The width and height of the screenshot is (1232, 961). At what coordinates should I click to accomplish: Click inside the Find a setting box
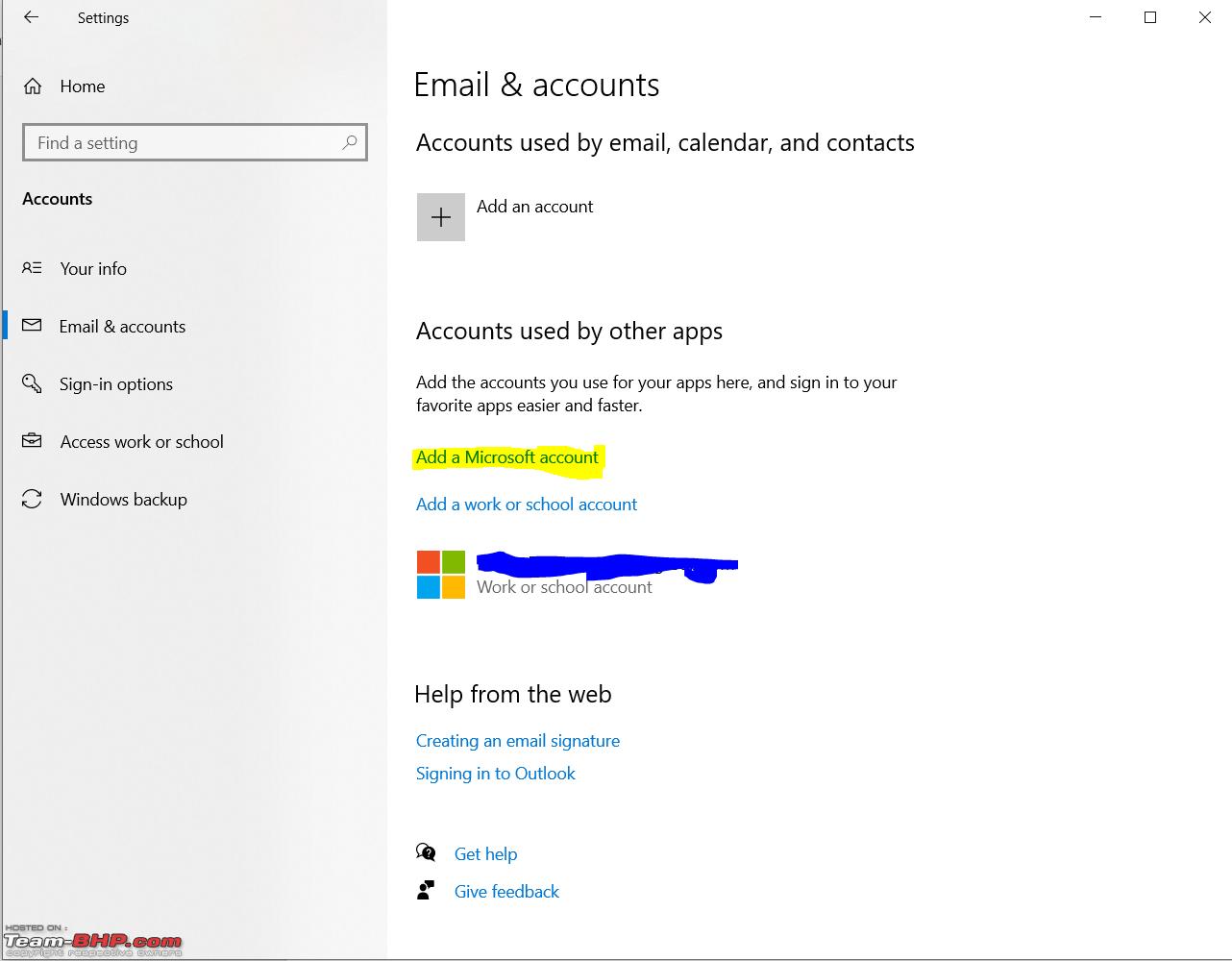[195, 142]
